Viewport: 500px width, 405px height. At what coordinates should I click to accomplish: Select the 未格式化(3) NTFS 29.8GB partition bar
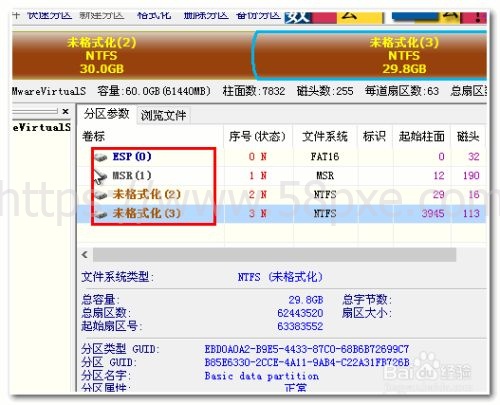(370, 55)
